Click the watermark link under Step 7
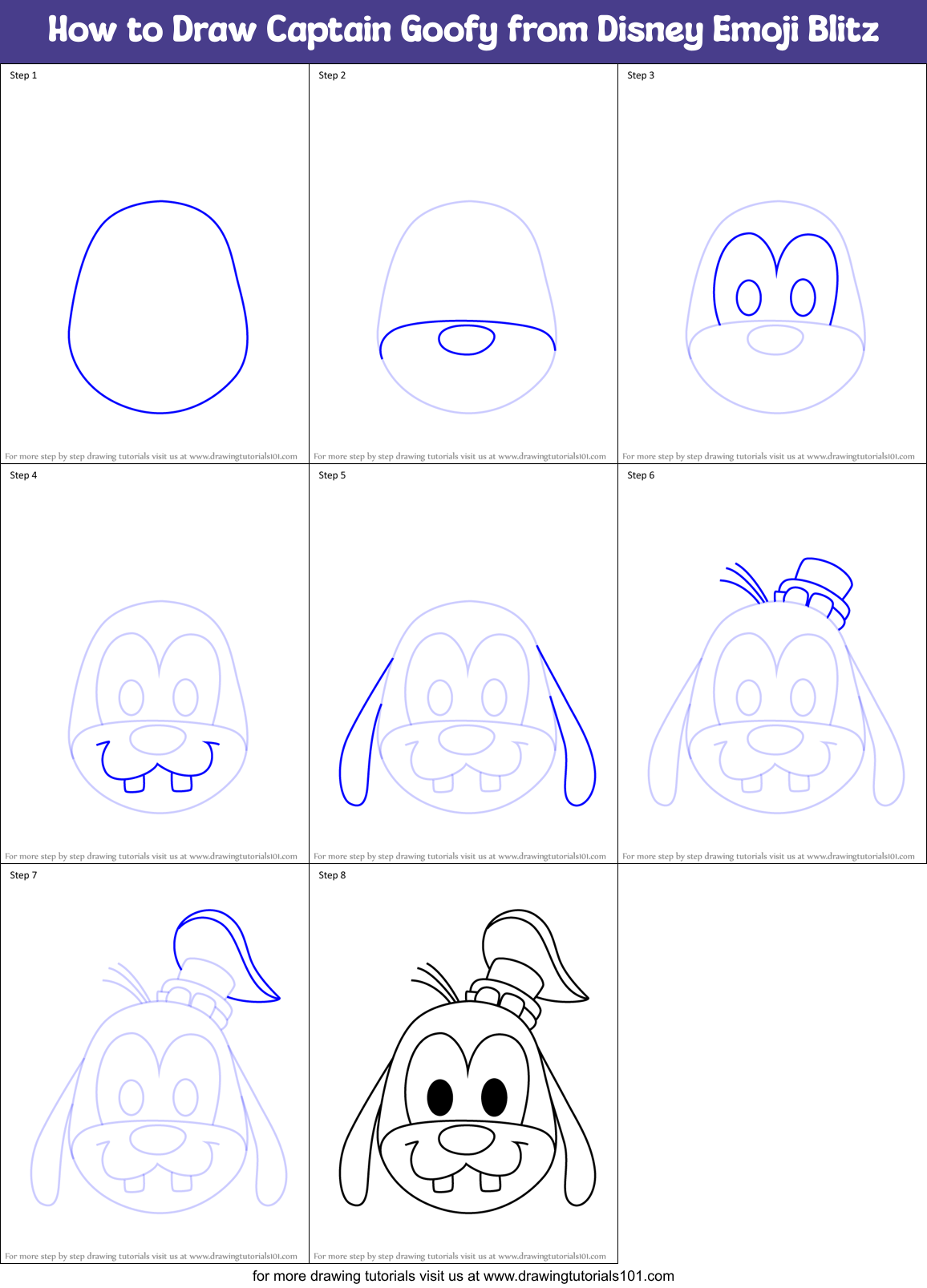This screenshot has width=927, height=1288. 151,1256
